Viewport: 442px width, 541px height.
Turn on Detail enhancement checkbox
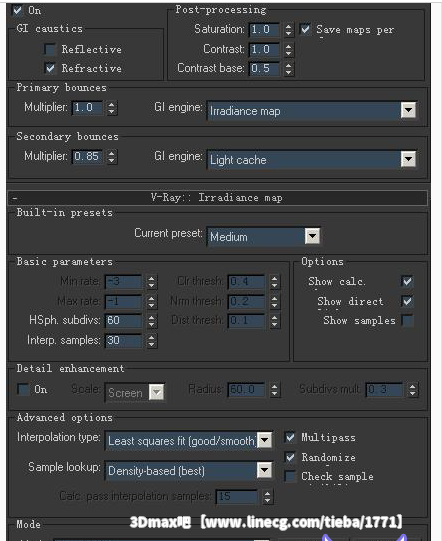click(23, 389)
